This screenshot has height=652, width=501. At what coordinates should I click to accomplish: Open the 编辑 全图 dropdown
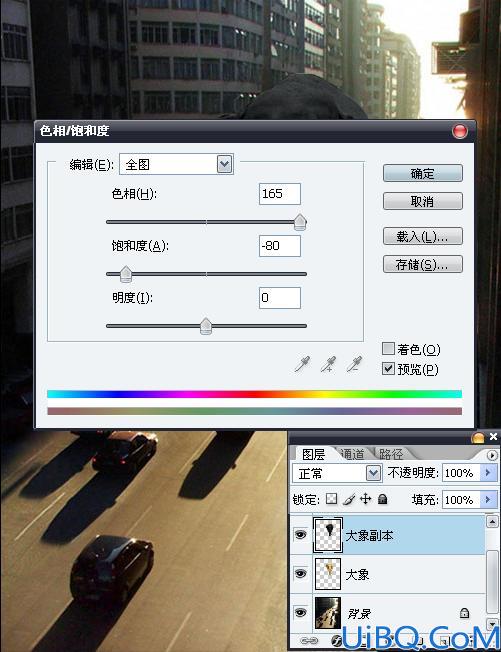tap(225, 164)
